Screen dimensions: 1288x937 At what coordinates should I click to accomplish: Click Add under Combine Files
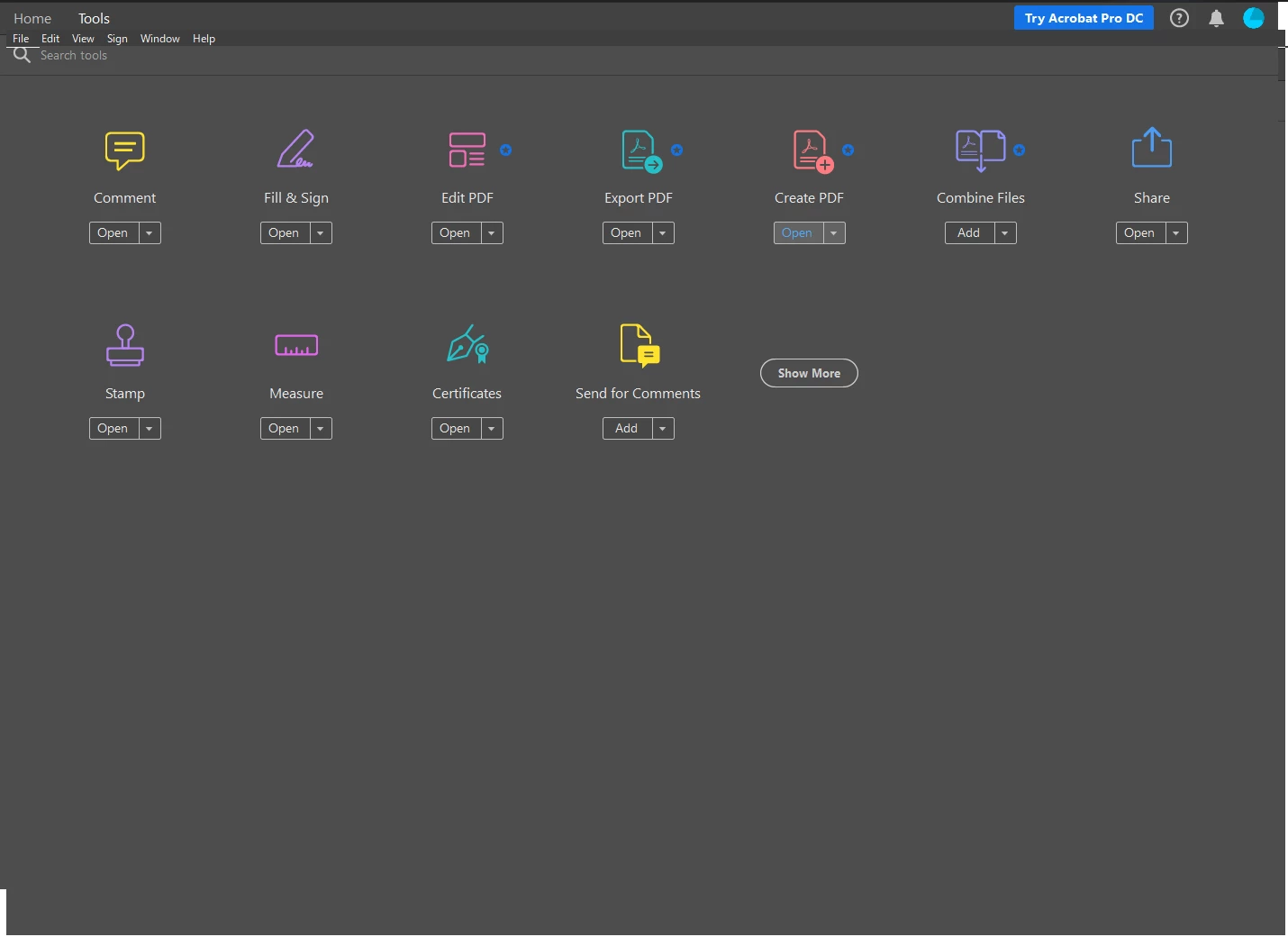[969, 233]
